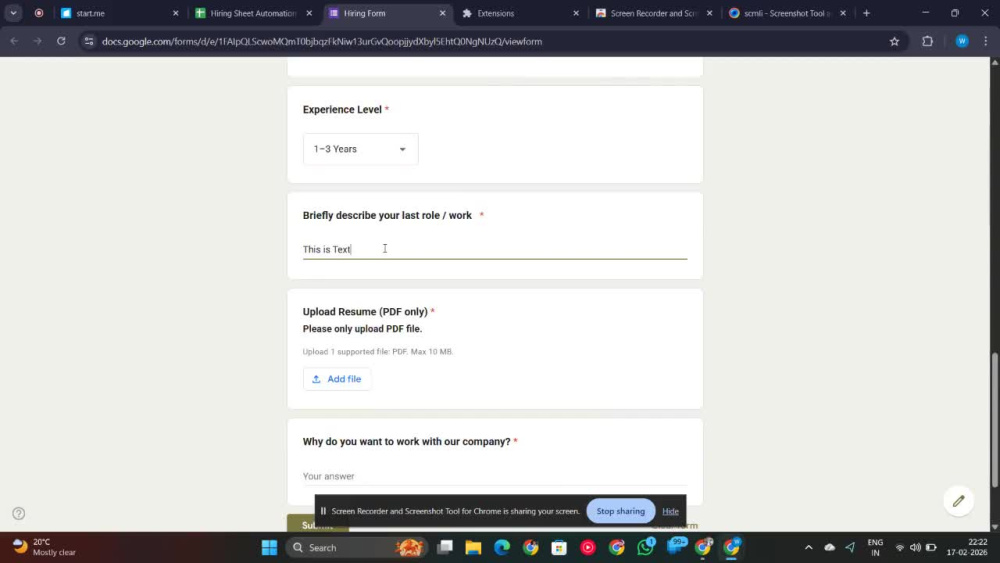Image resolution: width=1000 pixels, height=563 pixels.
Task: Click Stop sharing button
Action: (621, 511)
